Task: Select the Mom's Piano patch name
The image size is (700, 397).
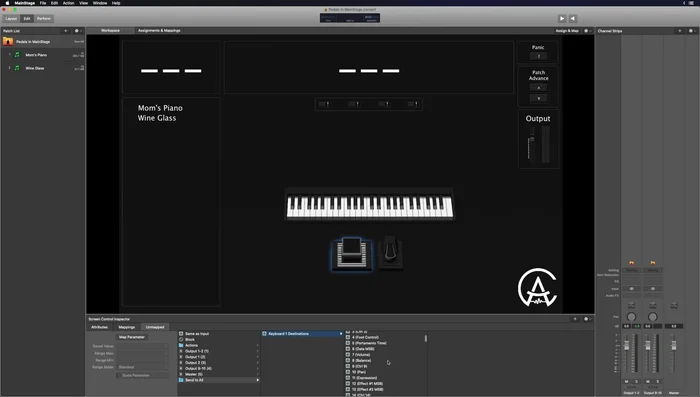Action: click(x=36, y=55)
